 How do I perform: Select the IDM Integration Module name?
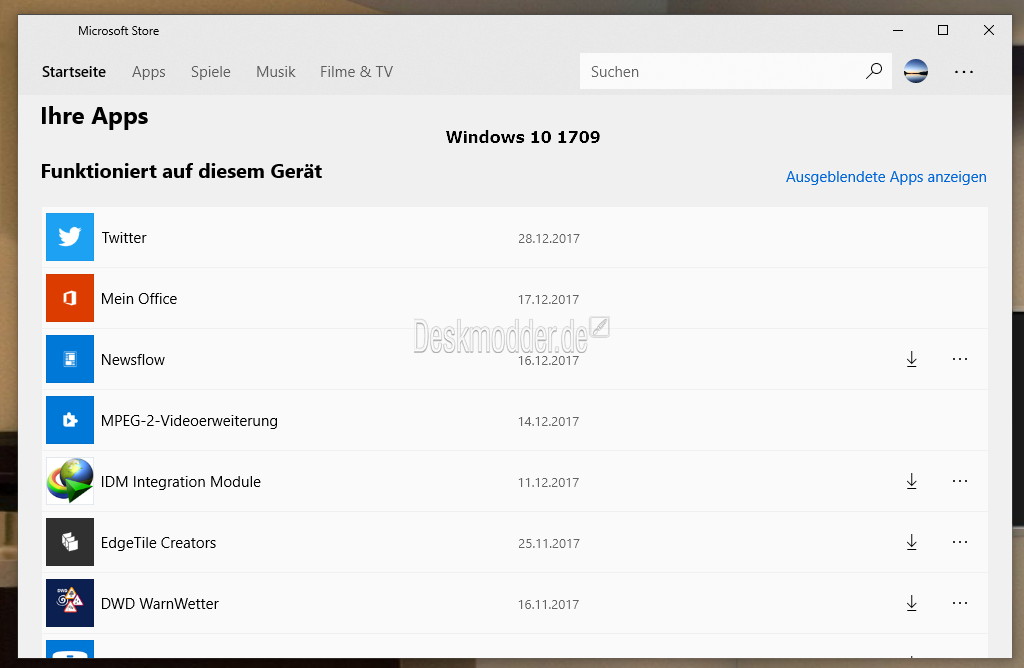coord(181,482)
